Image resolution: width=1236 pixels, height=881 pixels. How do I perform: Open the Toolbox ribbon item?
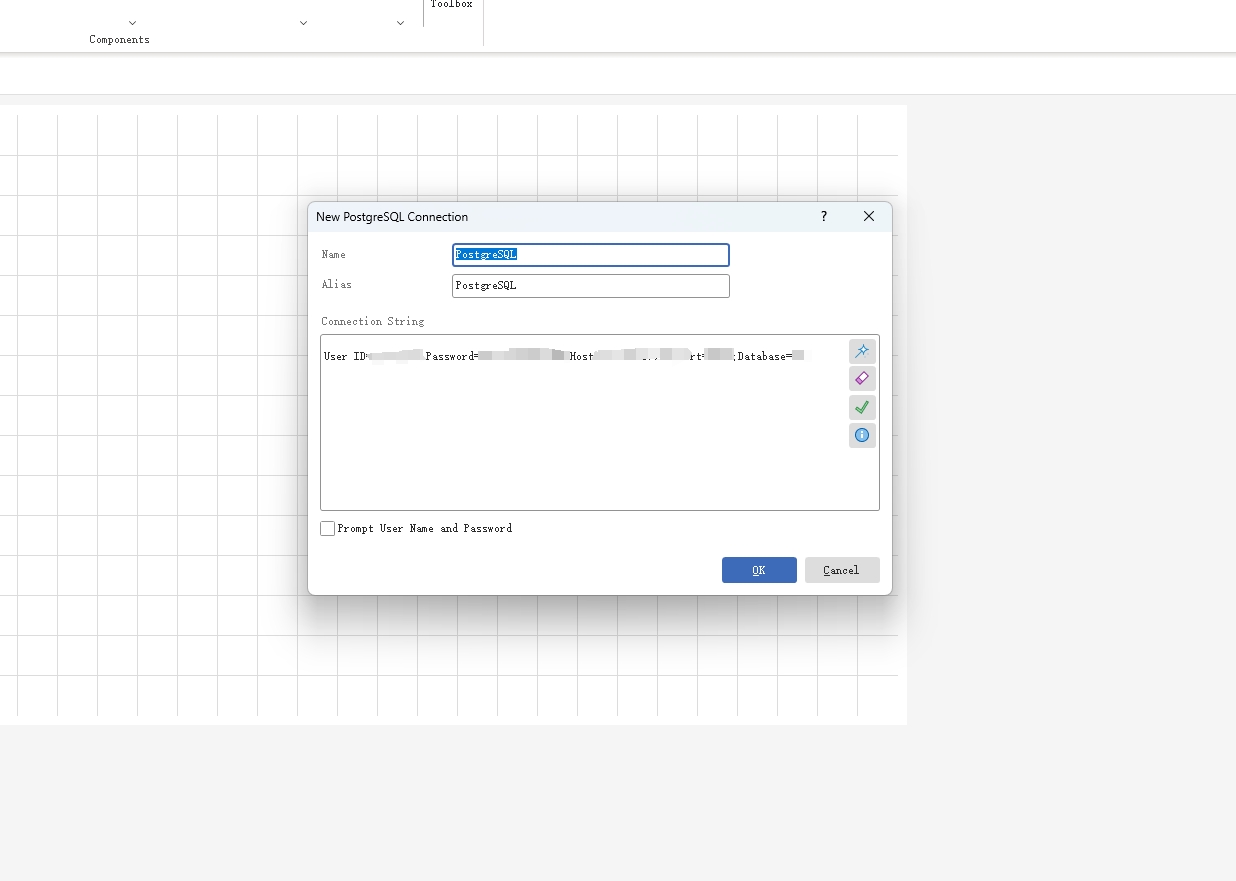pos(452,5)
